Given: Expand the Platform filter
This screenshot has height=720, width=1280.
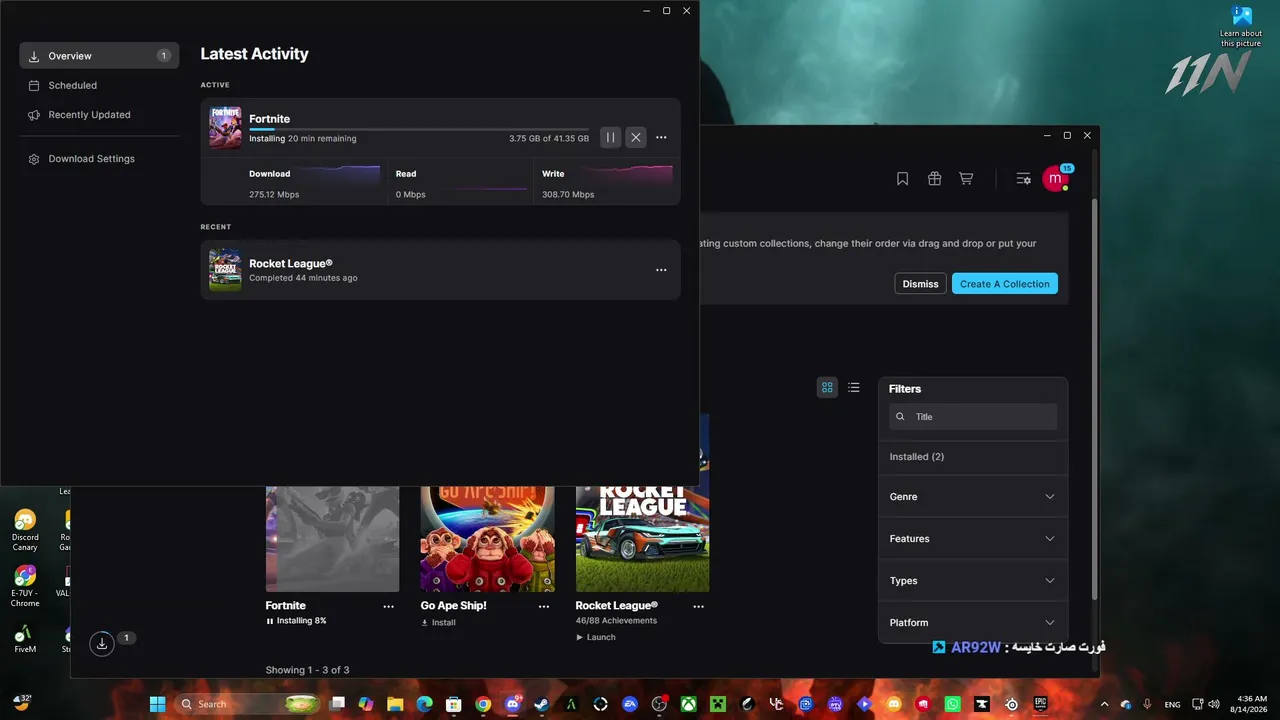Looking at the screenshot, I should [x=973, y=623].
